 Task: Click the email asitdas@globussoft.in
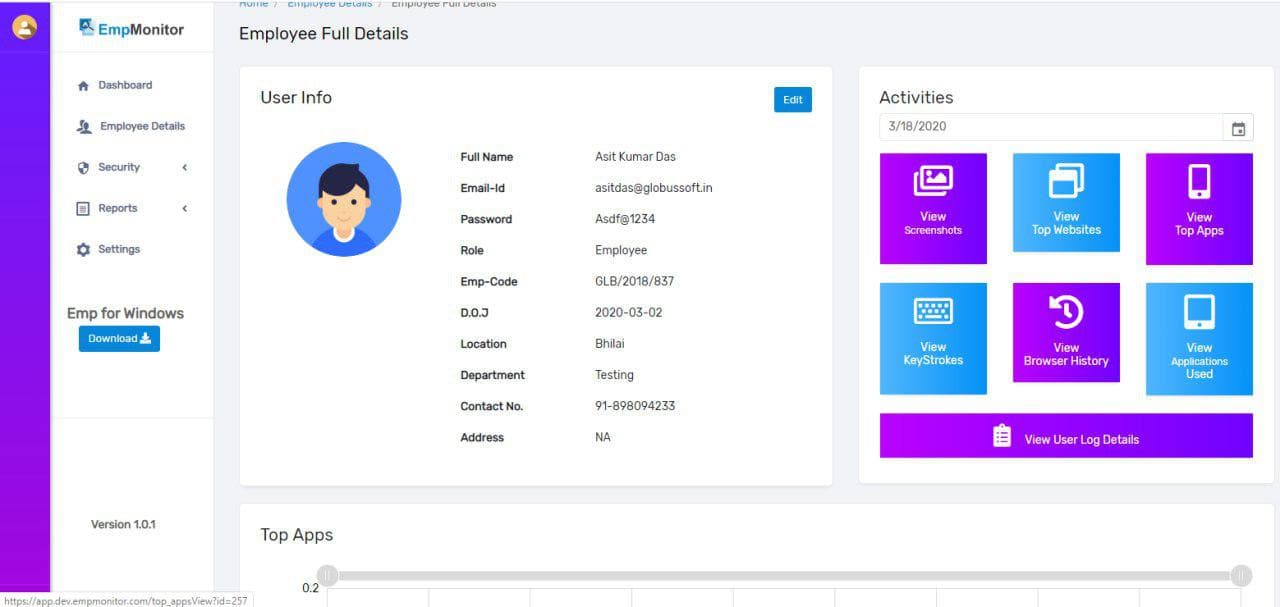tap(654, 188)
